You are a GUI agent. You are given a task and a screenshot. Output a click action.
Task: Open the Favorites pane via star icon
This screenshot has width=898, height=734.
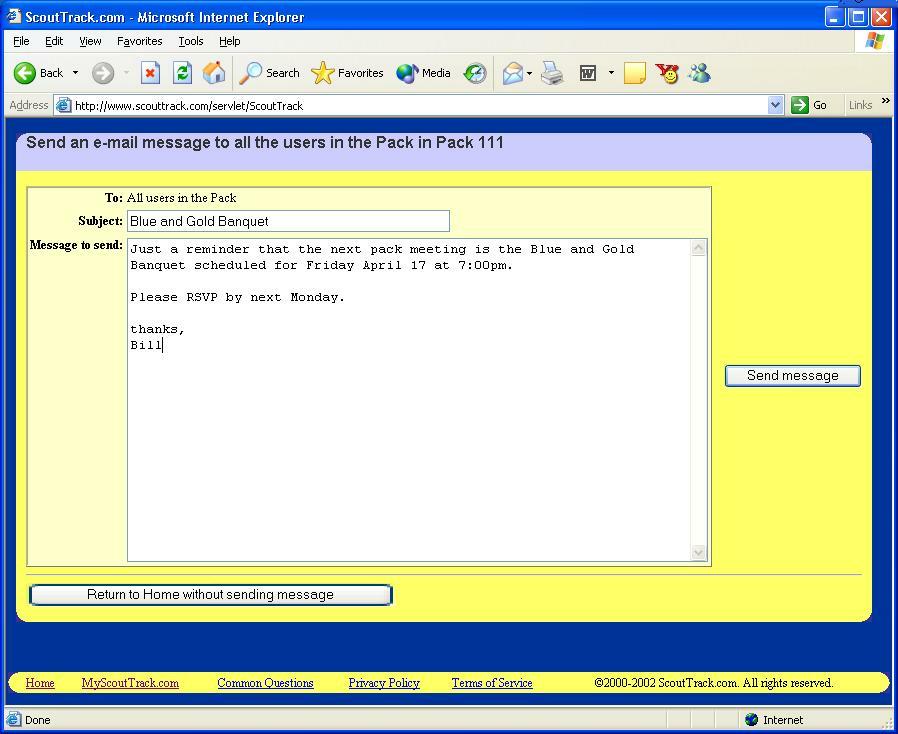[347, 73]
